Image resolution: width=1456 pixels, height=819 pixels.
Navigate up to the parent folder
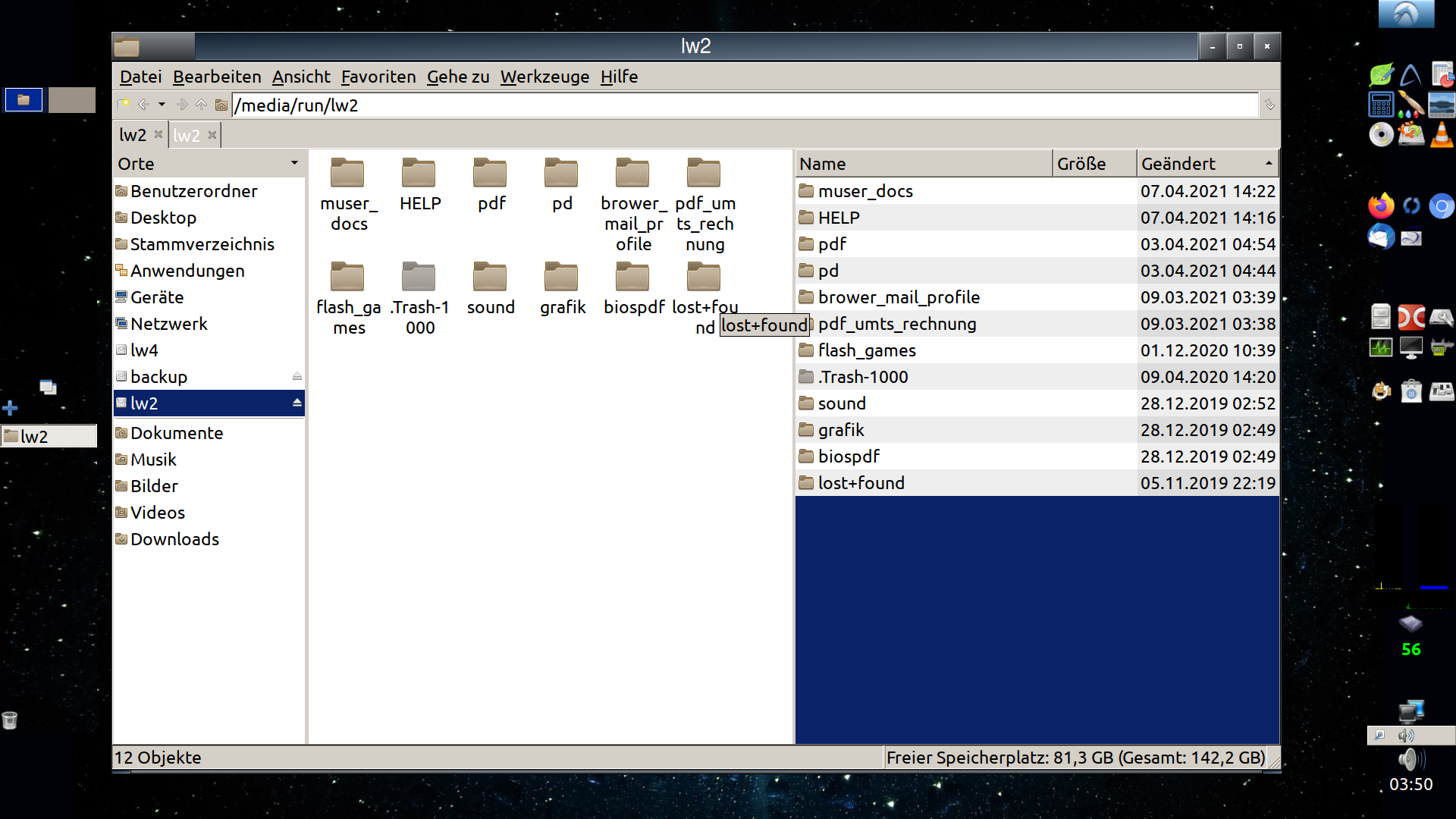click(201, 105)
